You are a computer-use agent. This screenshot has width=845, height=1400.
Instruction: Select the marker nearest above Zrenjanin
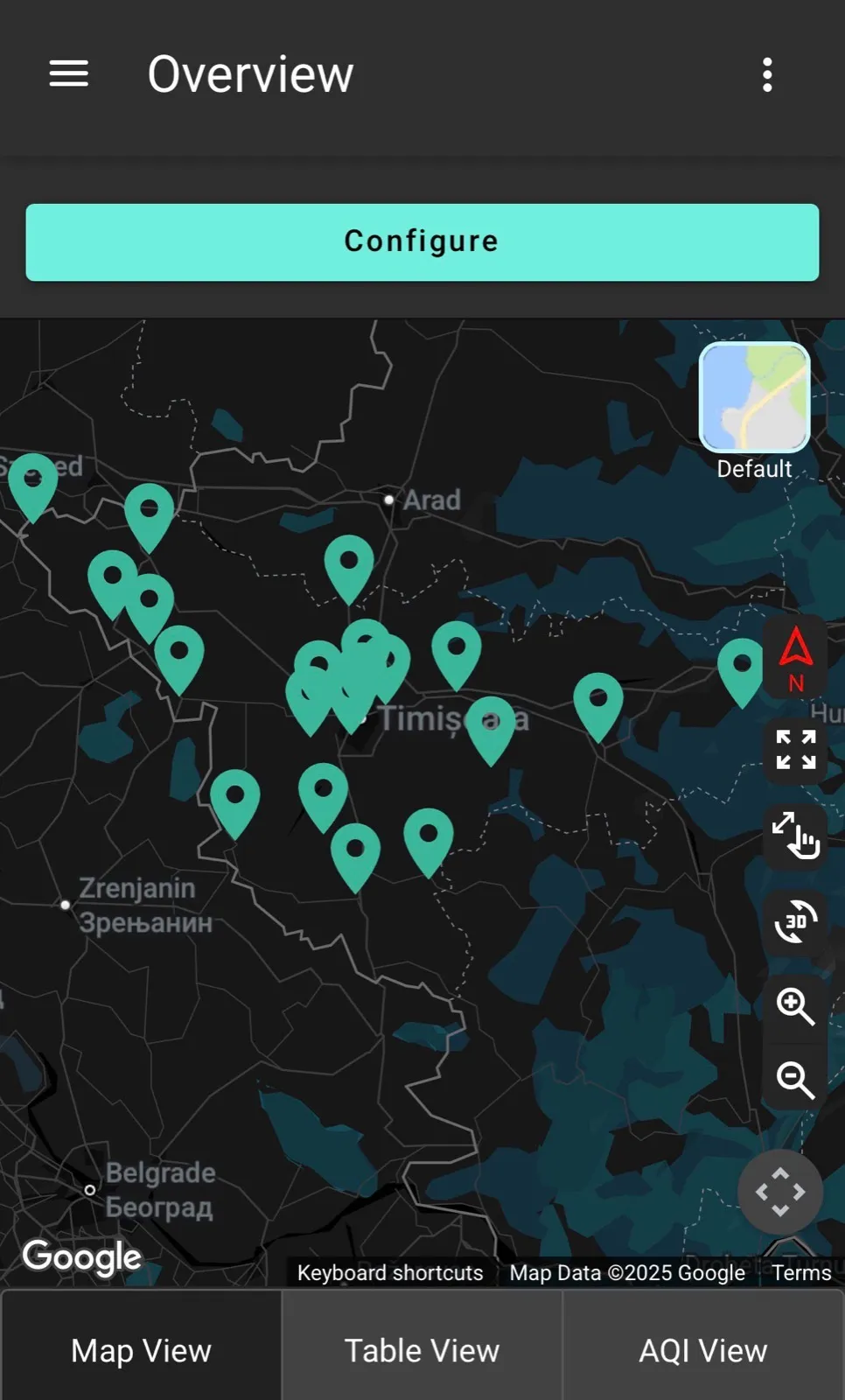point(235,804)
